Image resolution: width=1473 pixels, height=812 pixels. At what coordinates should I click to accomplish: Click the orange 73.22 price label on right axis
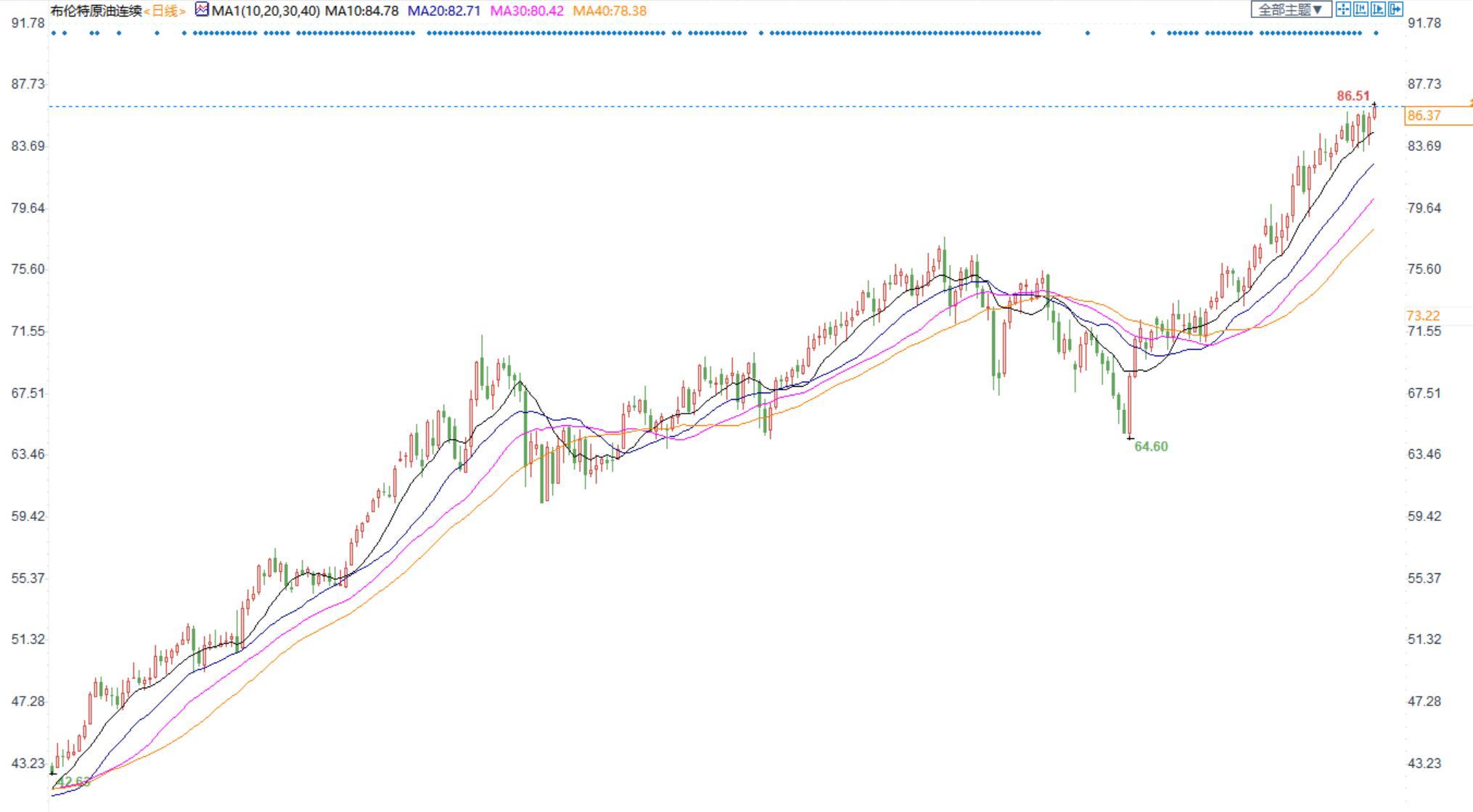[x=1422, y=316]
